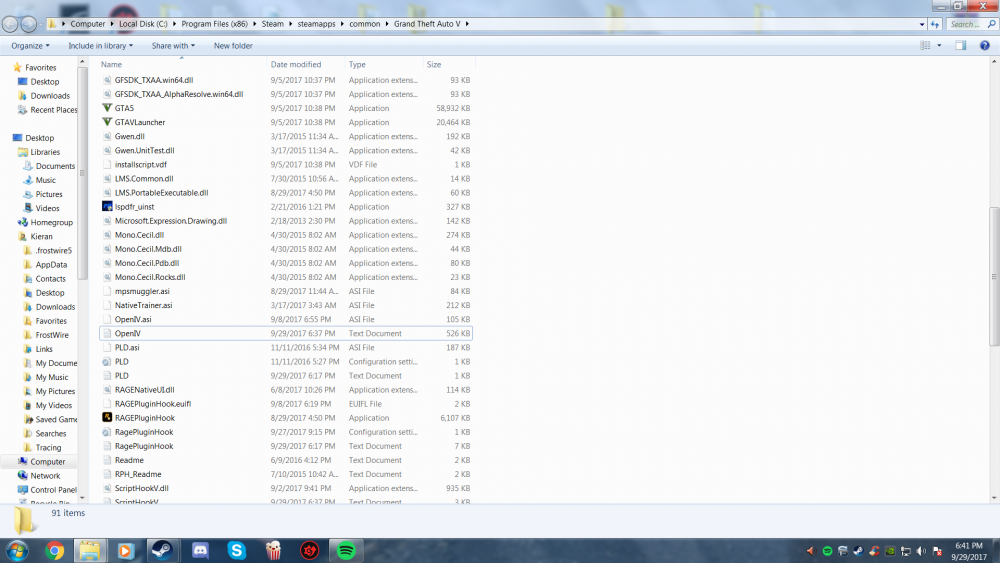Click the lspdfr_uinst application icon
This screenshot has width=1000, height=563.
click(x=107, y=207)
